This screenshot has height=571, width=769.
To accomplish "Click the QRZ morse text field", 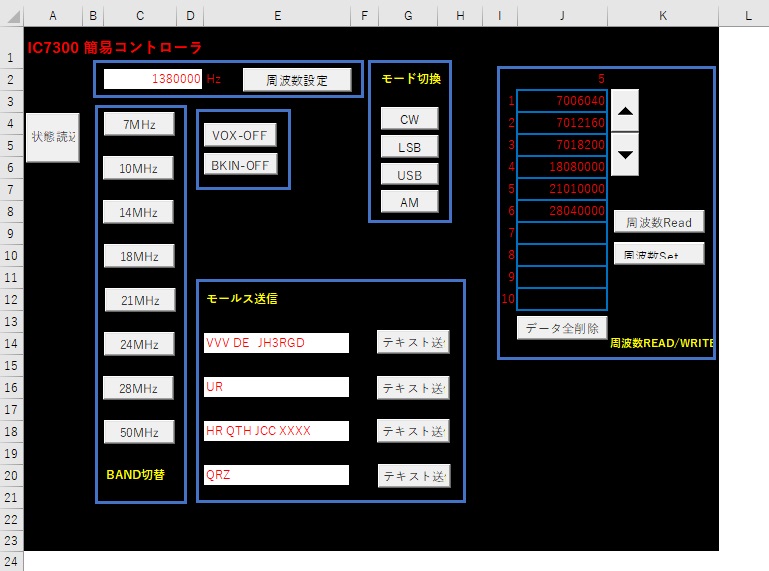I will 276,475.
